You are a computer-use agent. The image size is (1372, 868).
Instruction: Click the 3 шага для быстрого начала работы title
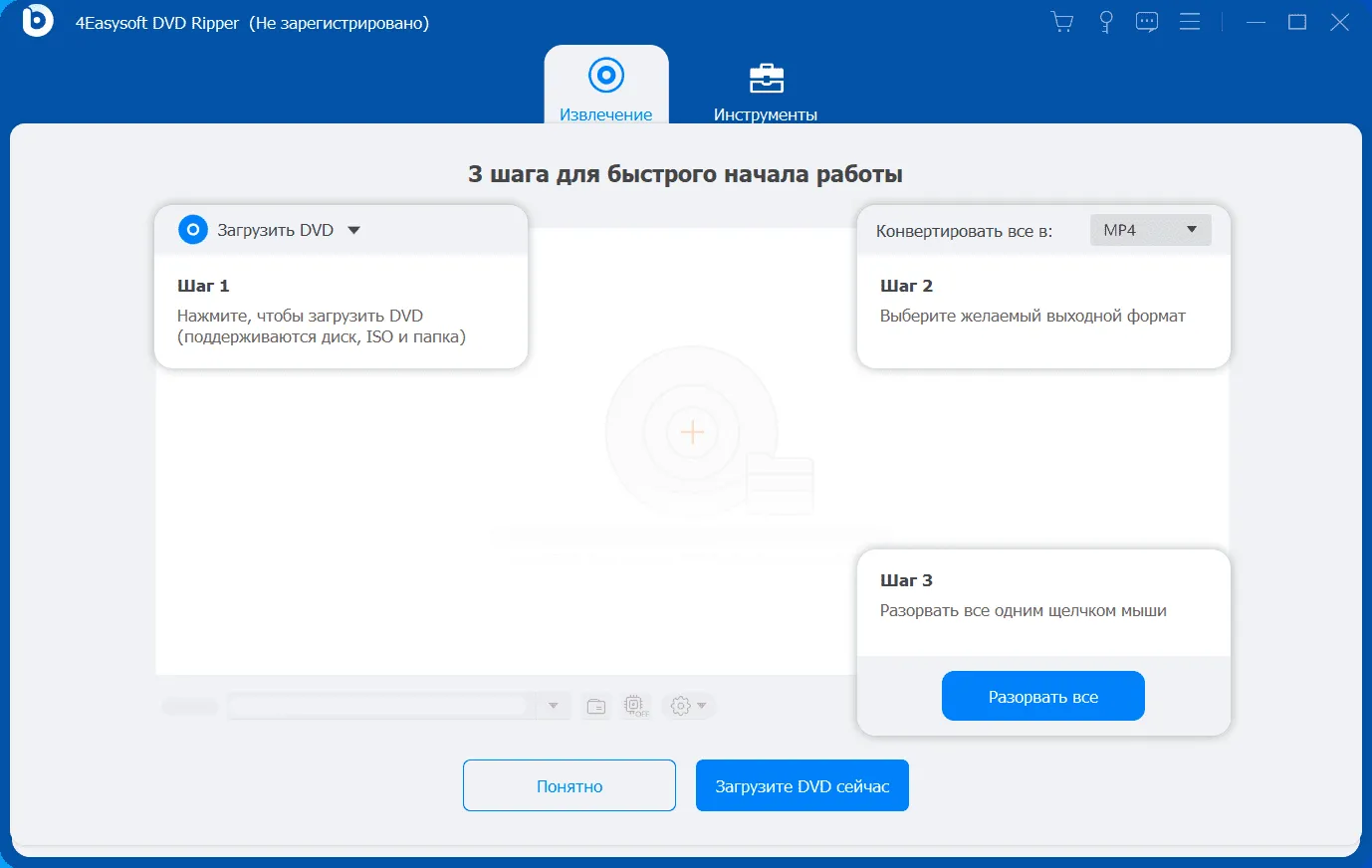click(685, 174)
